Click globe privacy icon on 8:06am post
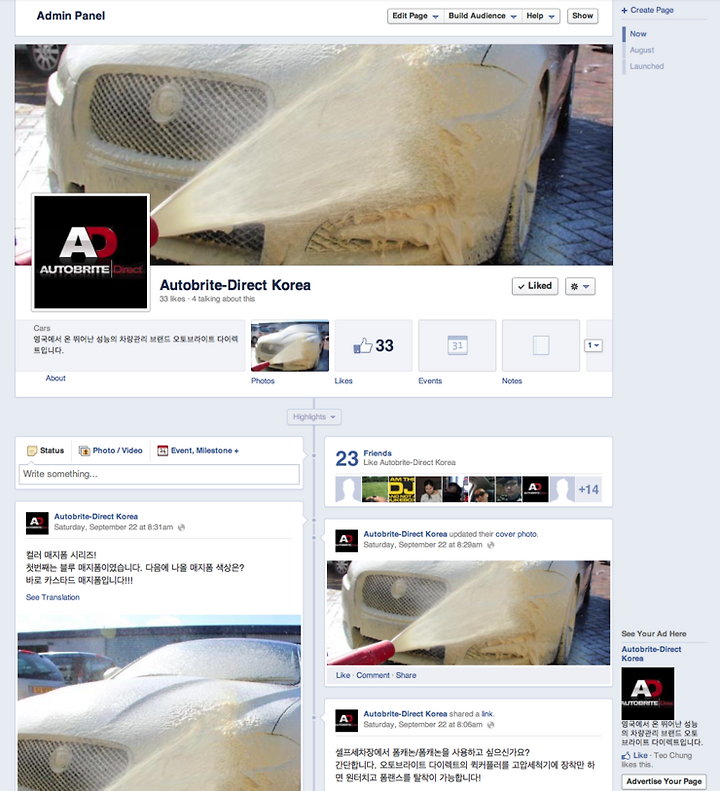Viewport: 720px width, 791px height. [x=491, y=724]
